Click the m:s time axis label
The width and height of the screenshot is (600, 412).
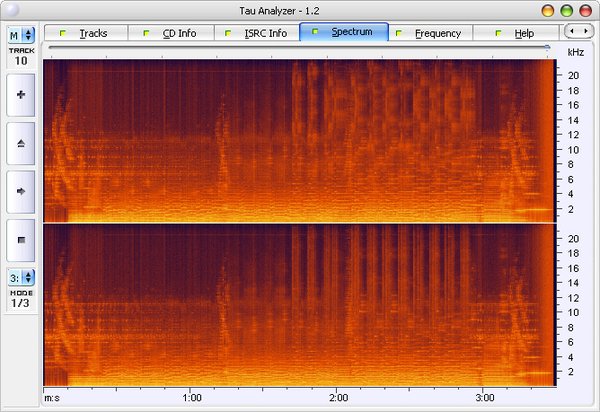(x=52, y=398)
